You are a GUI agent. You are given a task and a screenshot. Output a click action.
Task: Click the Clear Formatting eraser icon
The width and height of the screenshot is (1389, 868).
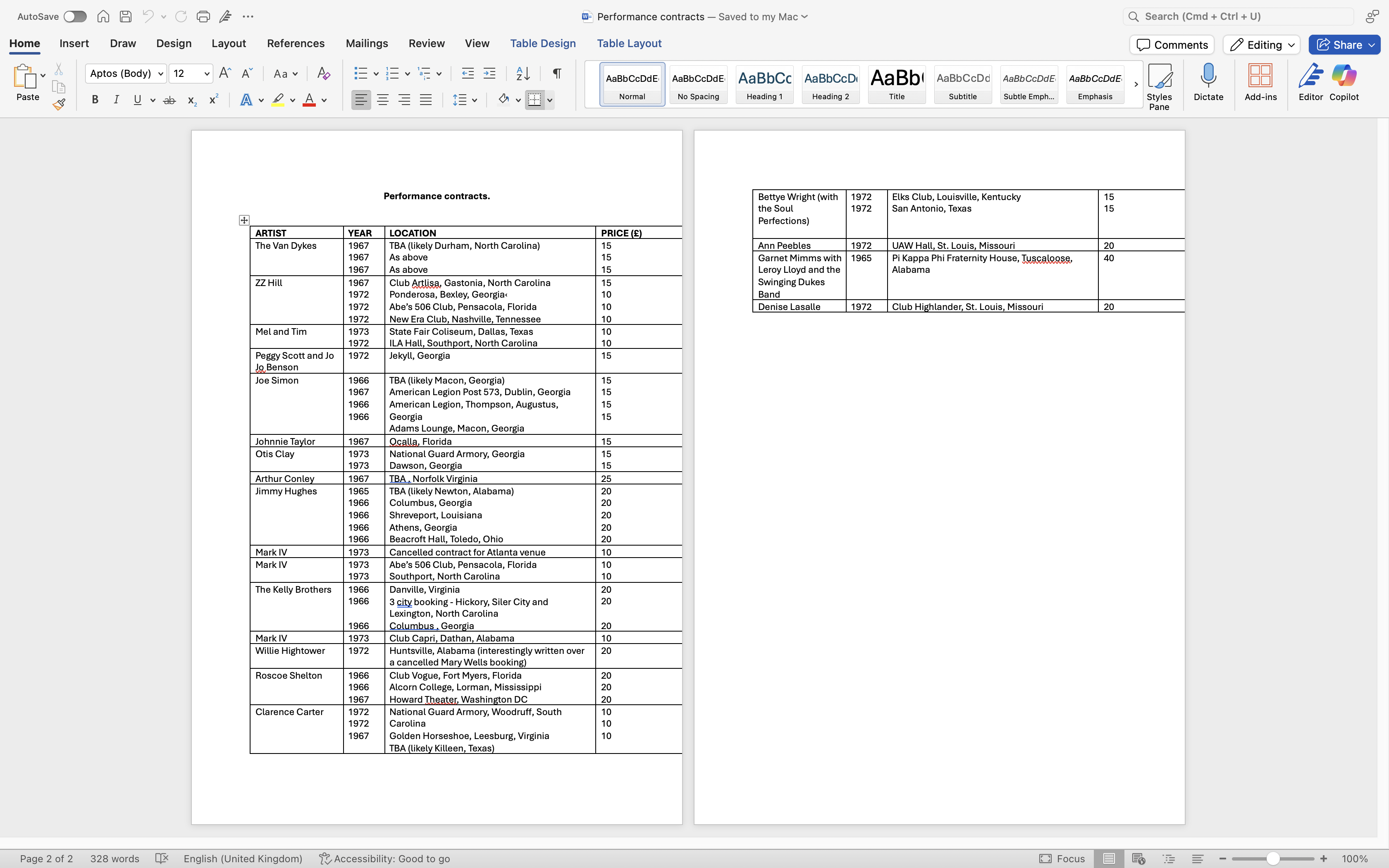(324, 74)
